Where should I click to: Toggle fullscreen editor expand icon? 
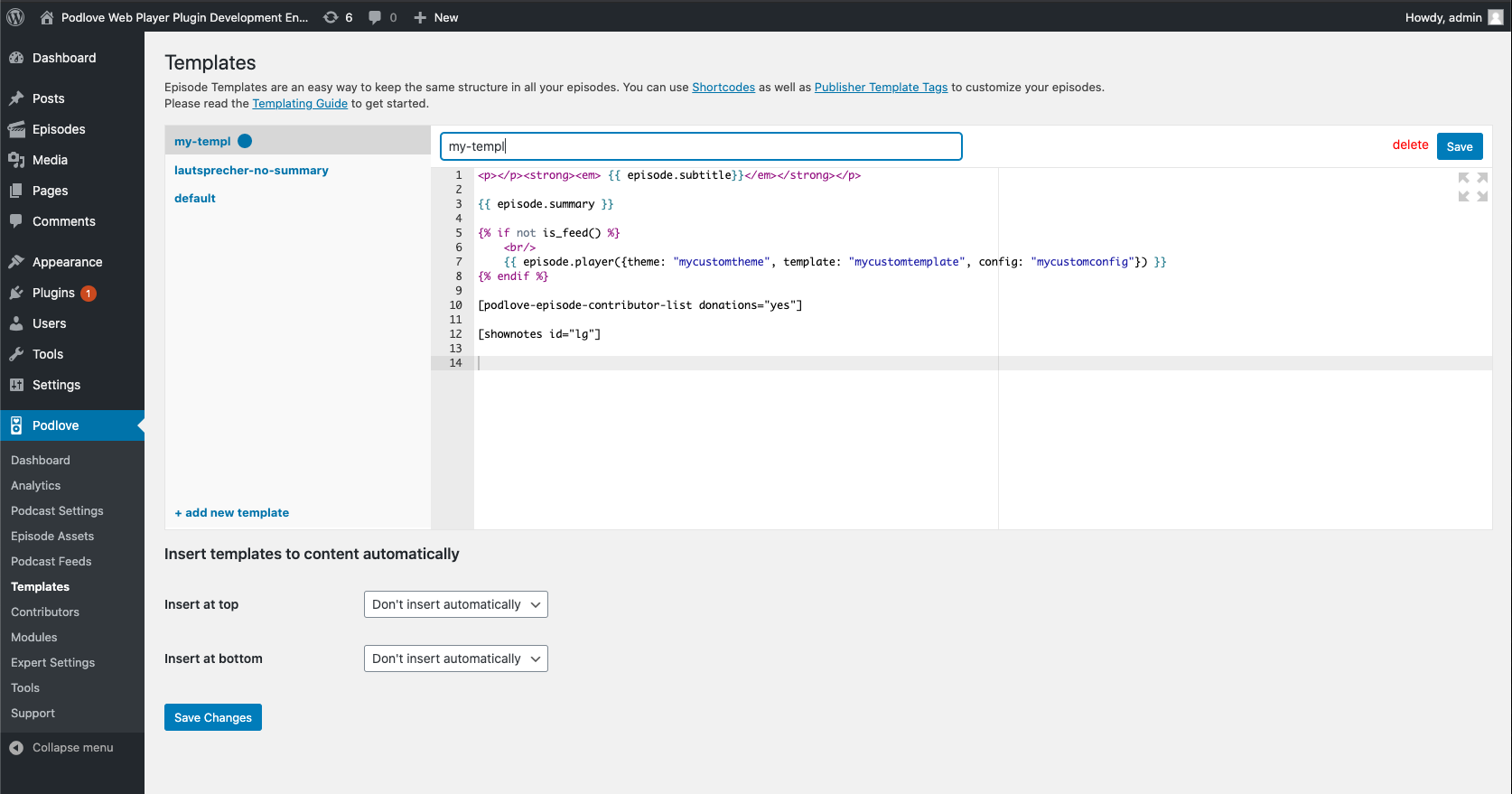1472,186
